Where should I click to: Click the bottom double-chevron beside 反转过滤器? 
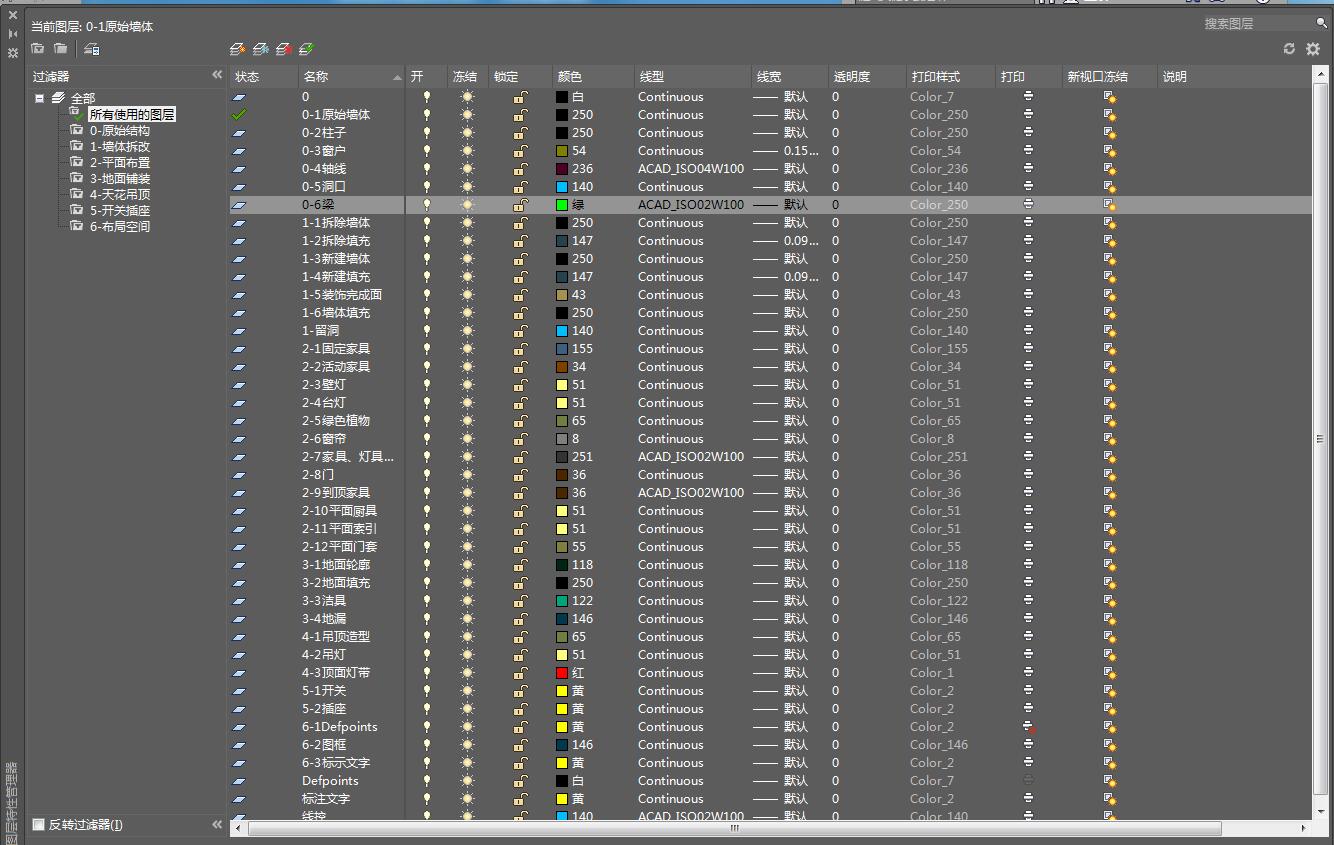click(x=217, y=825)
